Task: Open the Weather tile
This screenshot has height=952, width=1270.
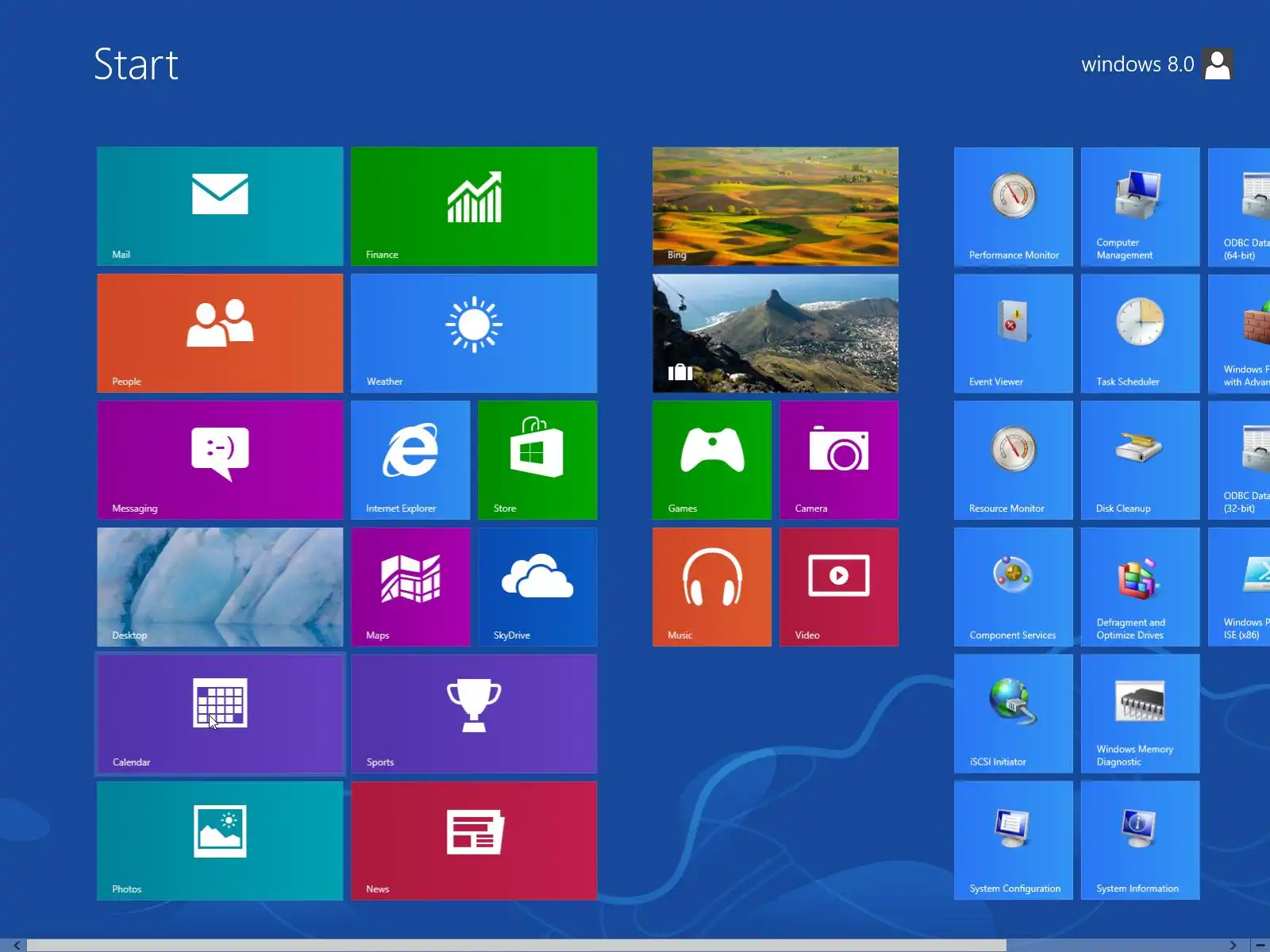Action: coord(474,333)
